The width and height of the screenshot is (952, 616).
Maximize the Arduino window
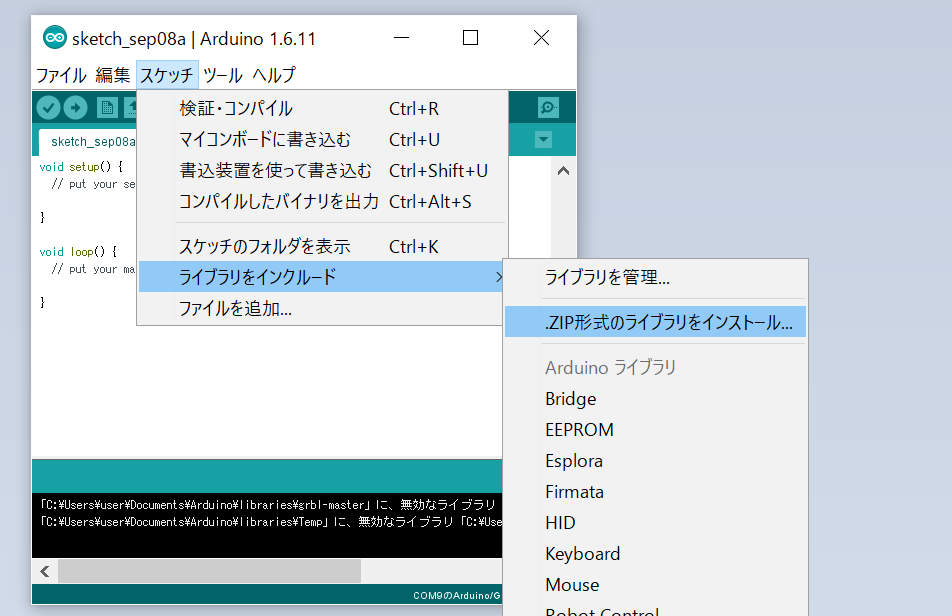[x=471, y=38]
